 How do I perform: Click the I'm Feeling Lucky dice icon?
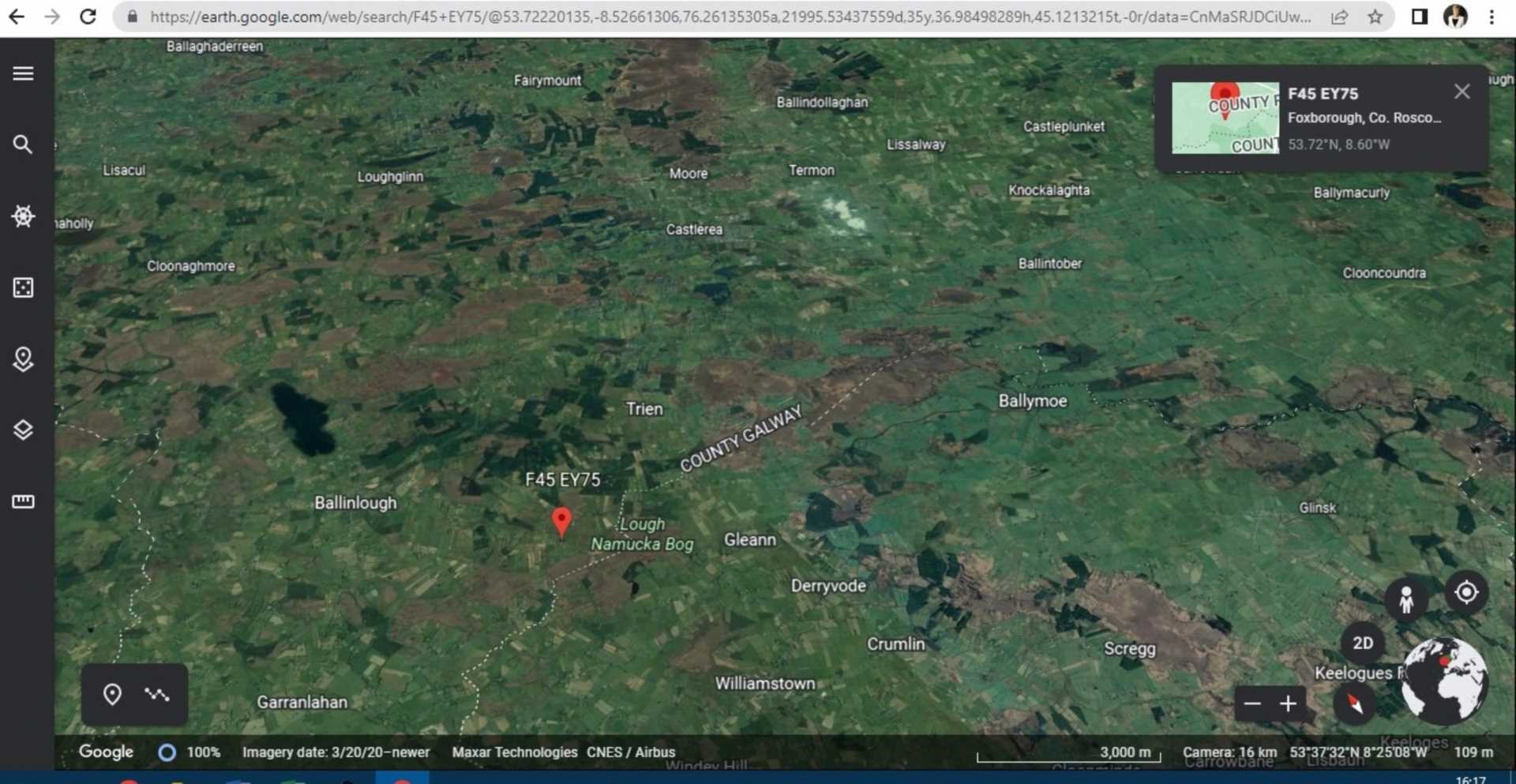[23, 287]
